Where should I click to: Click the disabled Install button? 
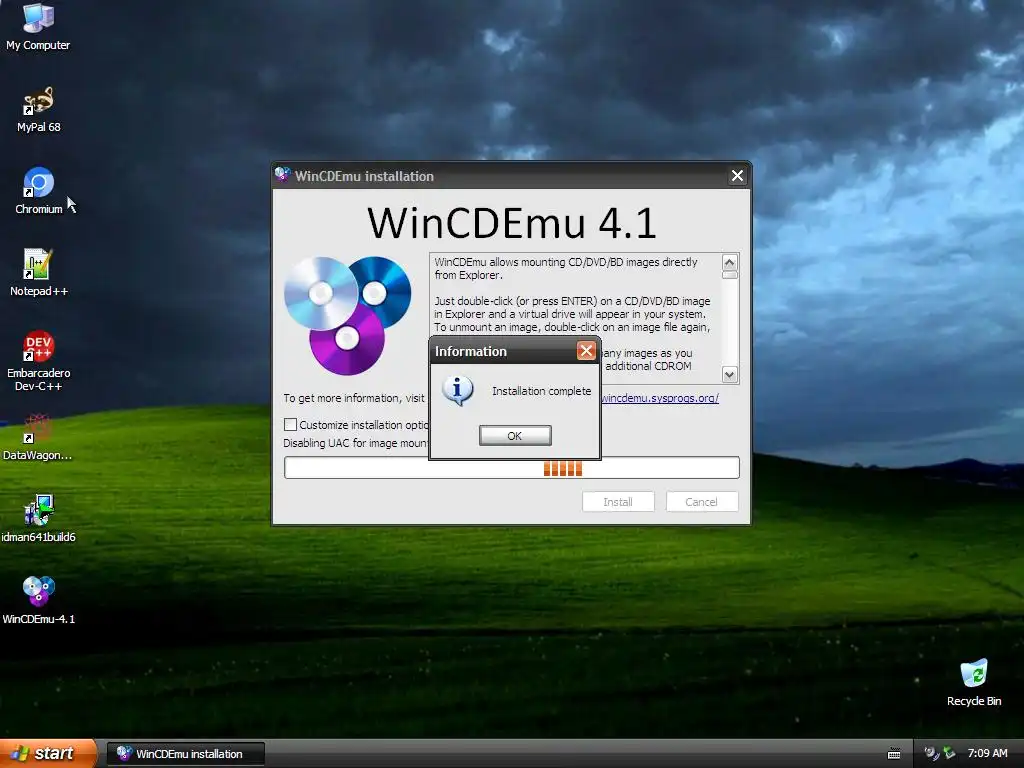pyautogui.click(x=618, y=502)
